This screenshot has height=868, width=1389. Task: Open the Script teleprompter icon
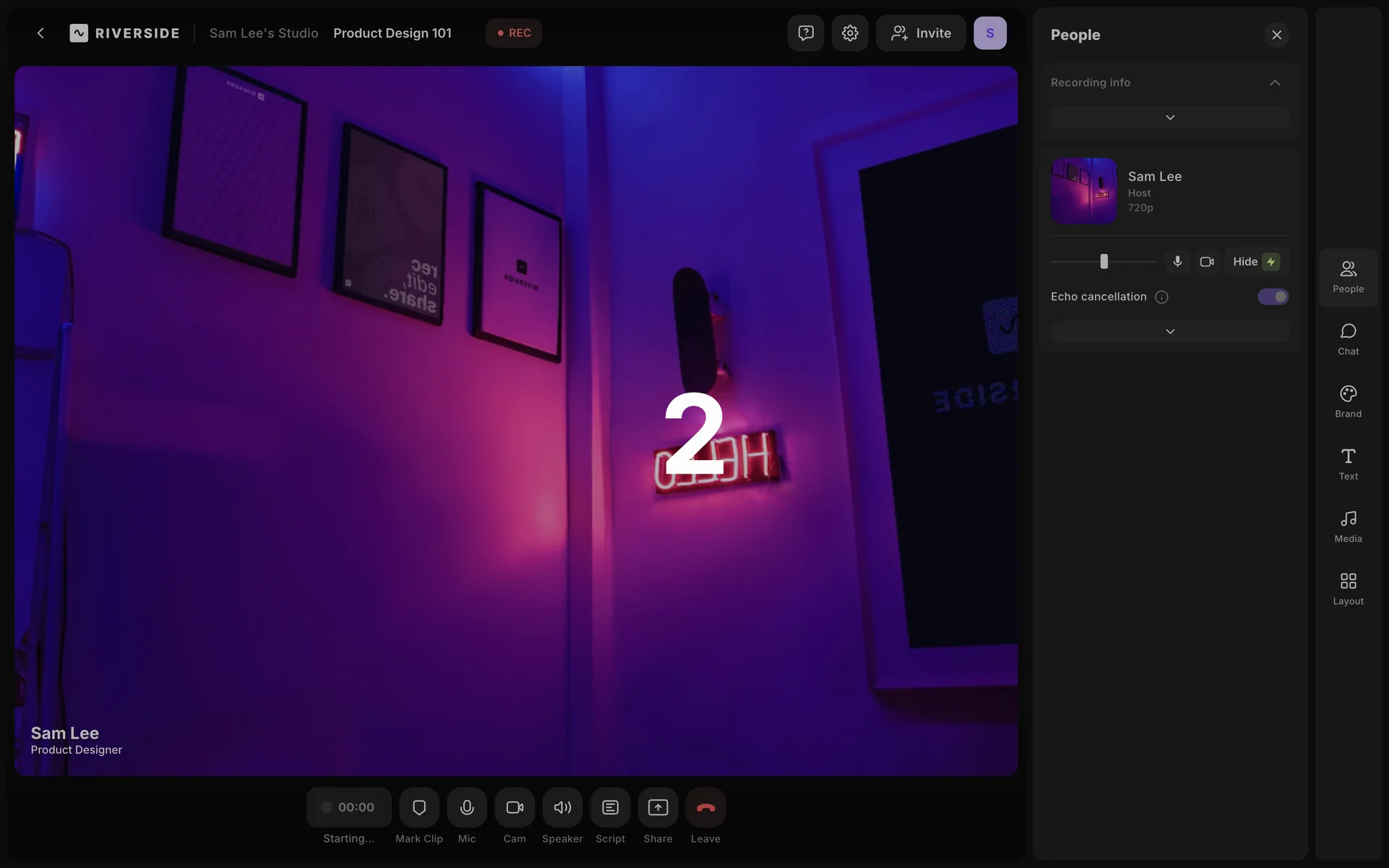click(x=610, y=807)
